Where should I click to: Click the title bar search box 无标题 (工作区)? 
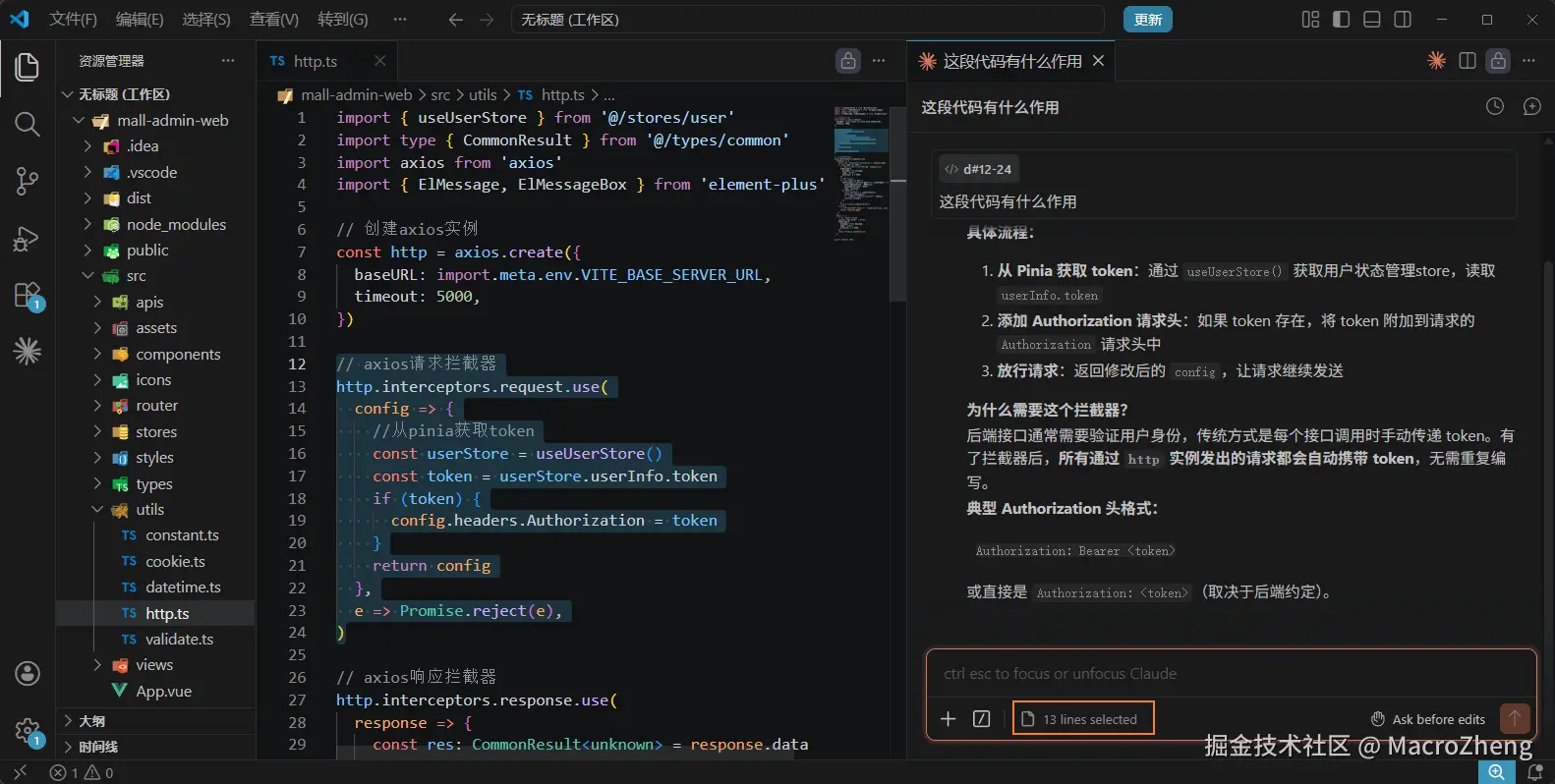[x=807, y=20]
